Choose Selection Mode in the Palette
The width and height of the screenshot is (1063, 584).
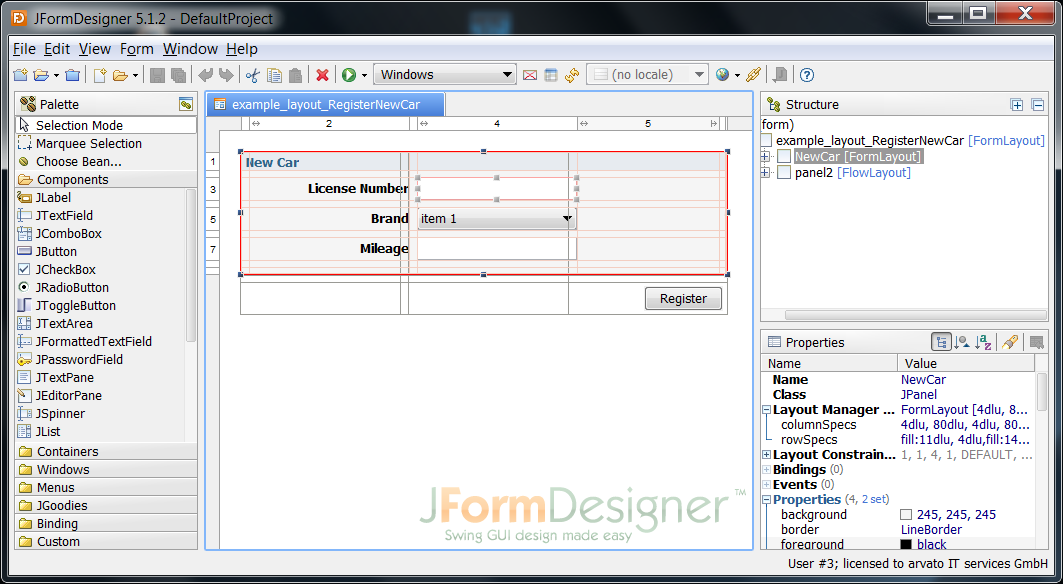point(106,125)
